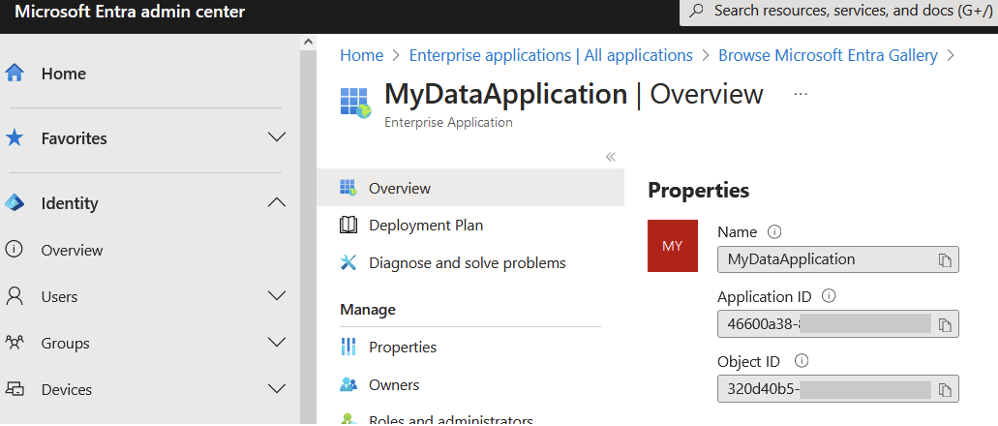Copy the Name field value icon
Image resolution: width=998 pixels, height=426 pixels.
(945, 260)
